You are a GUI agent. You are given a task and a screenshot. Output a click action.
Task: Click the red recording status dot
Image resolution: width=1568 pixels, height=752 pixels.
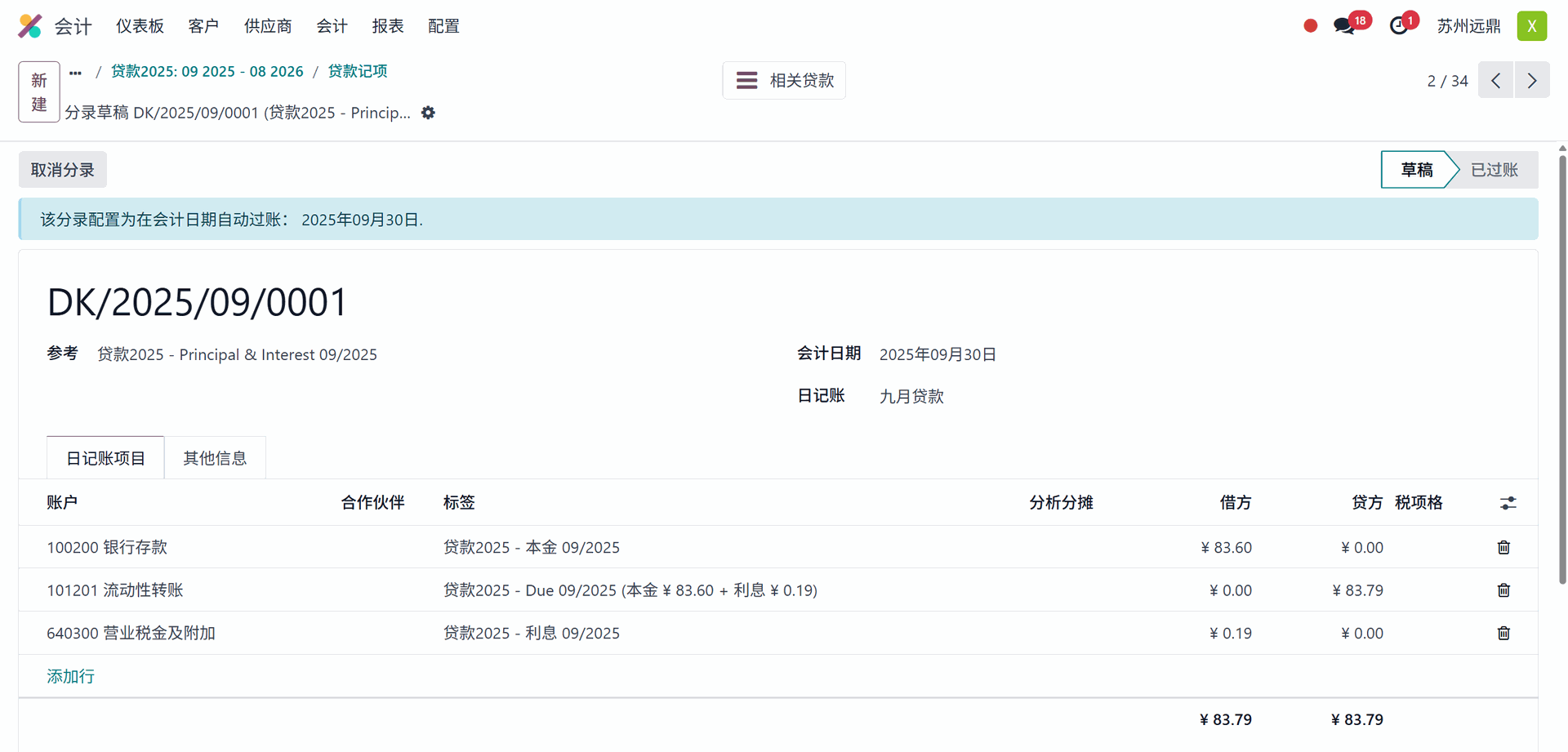click(x=1311, y=26)
